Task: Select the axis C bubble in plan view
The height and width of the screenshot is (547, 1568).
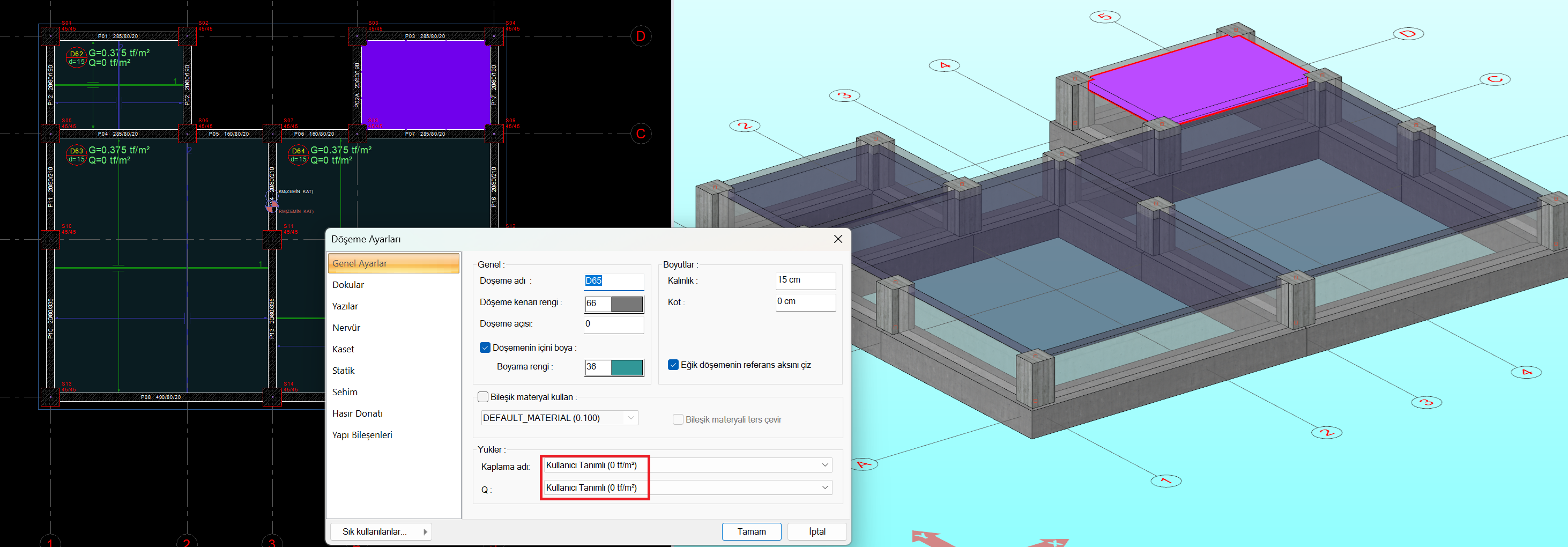Action: click(x=641, y=134)
